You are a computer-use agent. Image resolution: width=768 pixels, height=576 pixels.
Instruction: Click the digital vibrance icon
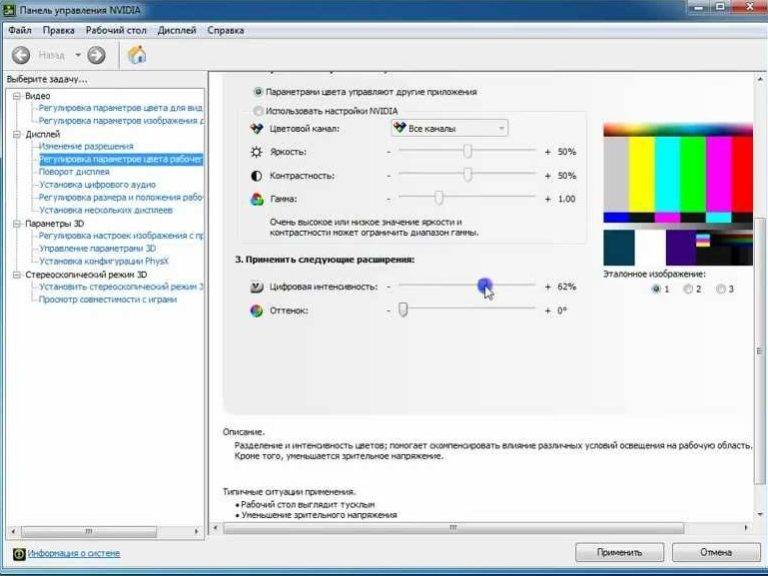[257, 287]
